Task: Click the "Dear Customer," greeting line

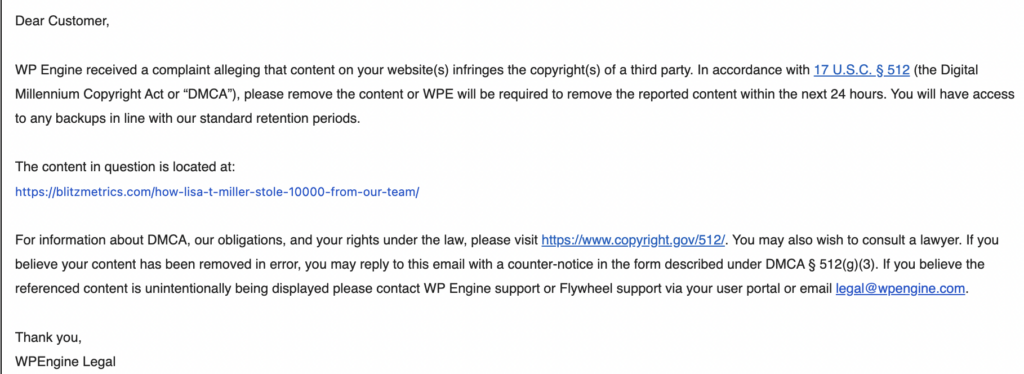Action: pyautogui.click(x=62, y=22)
